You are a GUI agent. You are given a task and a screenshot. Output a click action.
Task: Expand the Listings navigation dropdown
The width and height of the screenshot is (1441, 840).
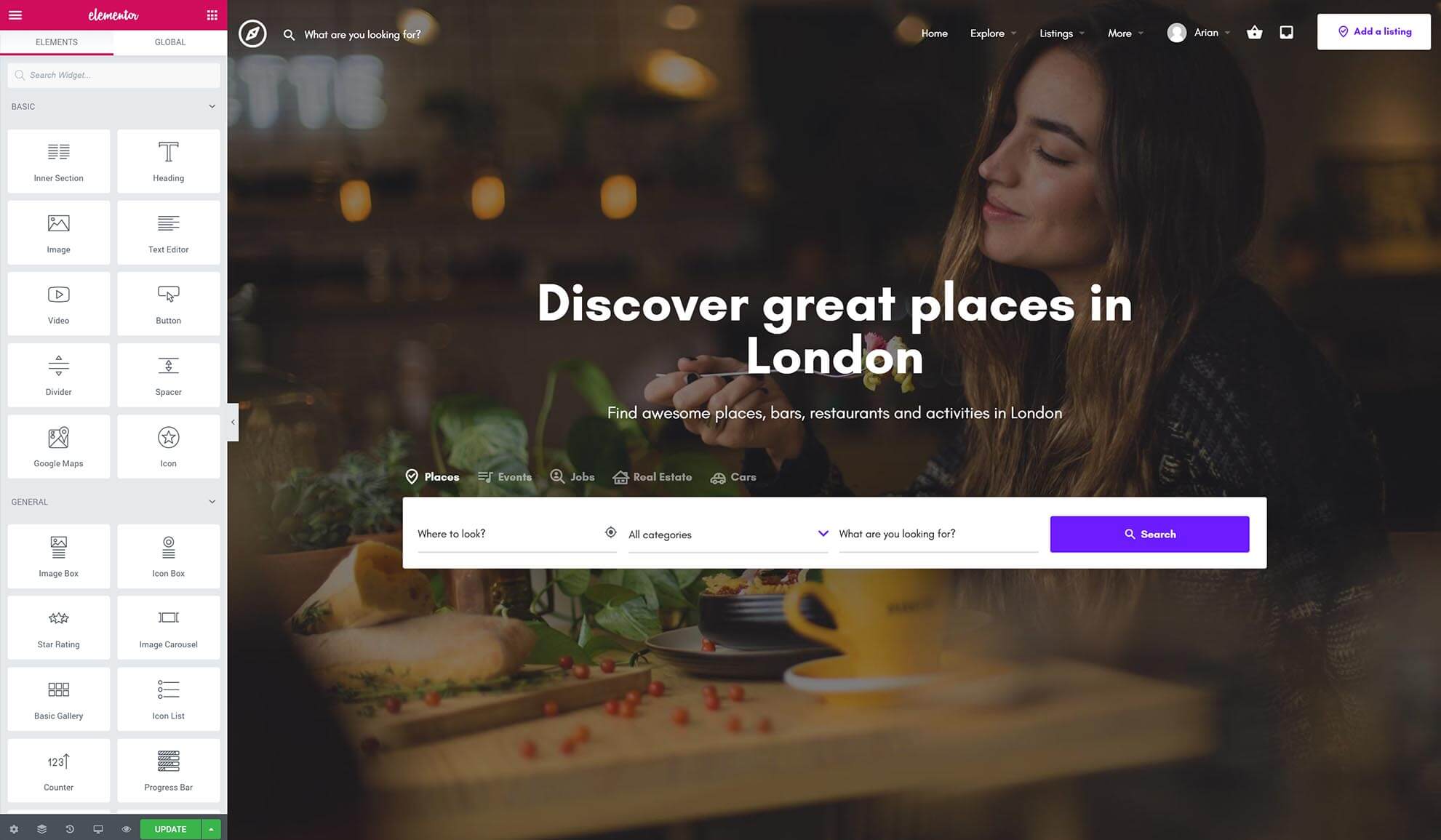tap(1062, 33)
